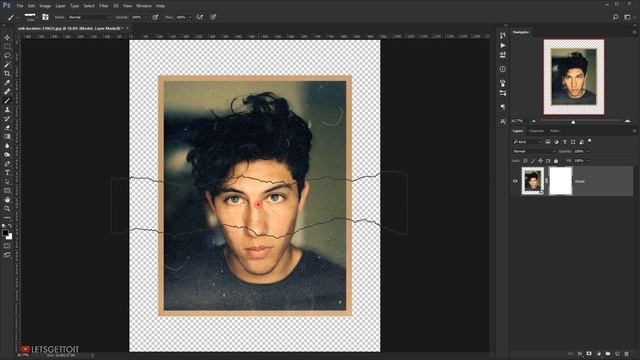Open the Character panel icon
The image size is (640, 360).
[502, 121]
